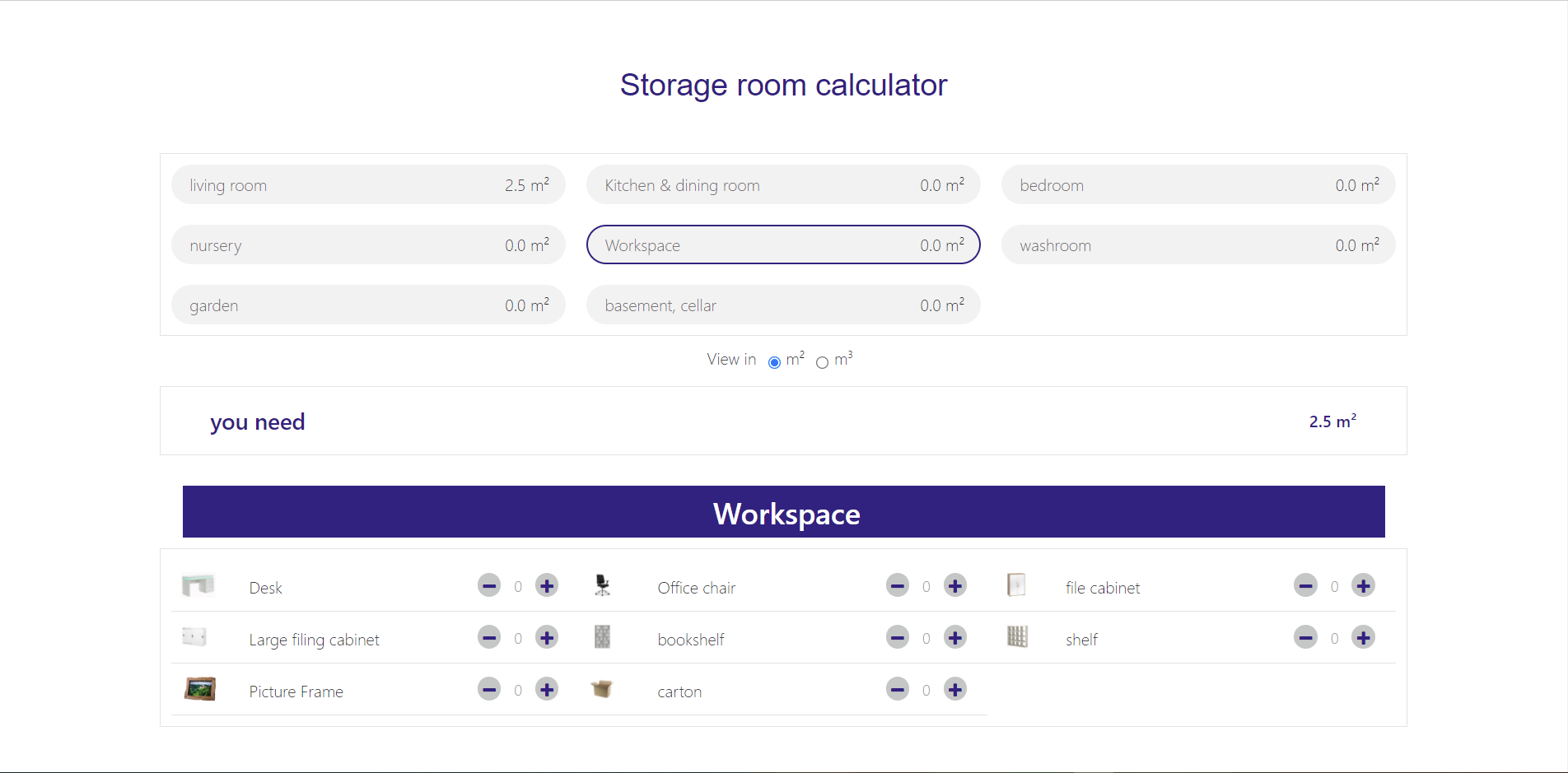This screenshot has width=1568, height=773.
Task: Add one shelf
Action: 1364,638
